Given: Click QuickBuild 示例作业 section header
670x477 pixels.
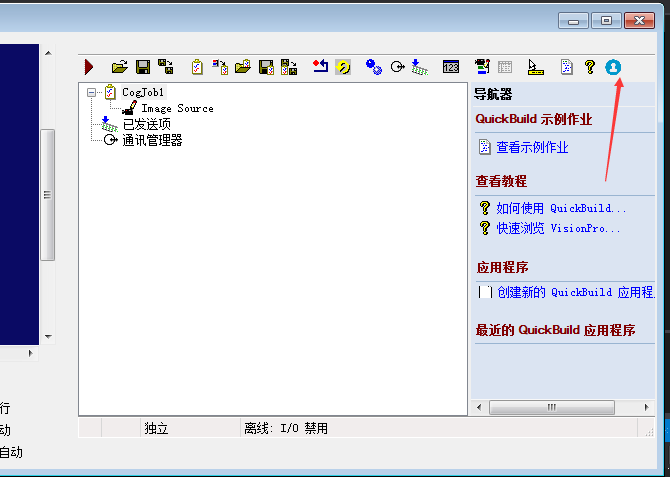Looking at the screenshot, I should pos(534,119).
